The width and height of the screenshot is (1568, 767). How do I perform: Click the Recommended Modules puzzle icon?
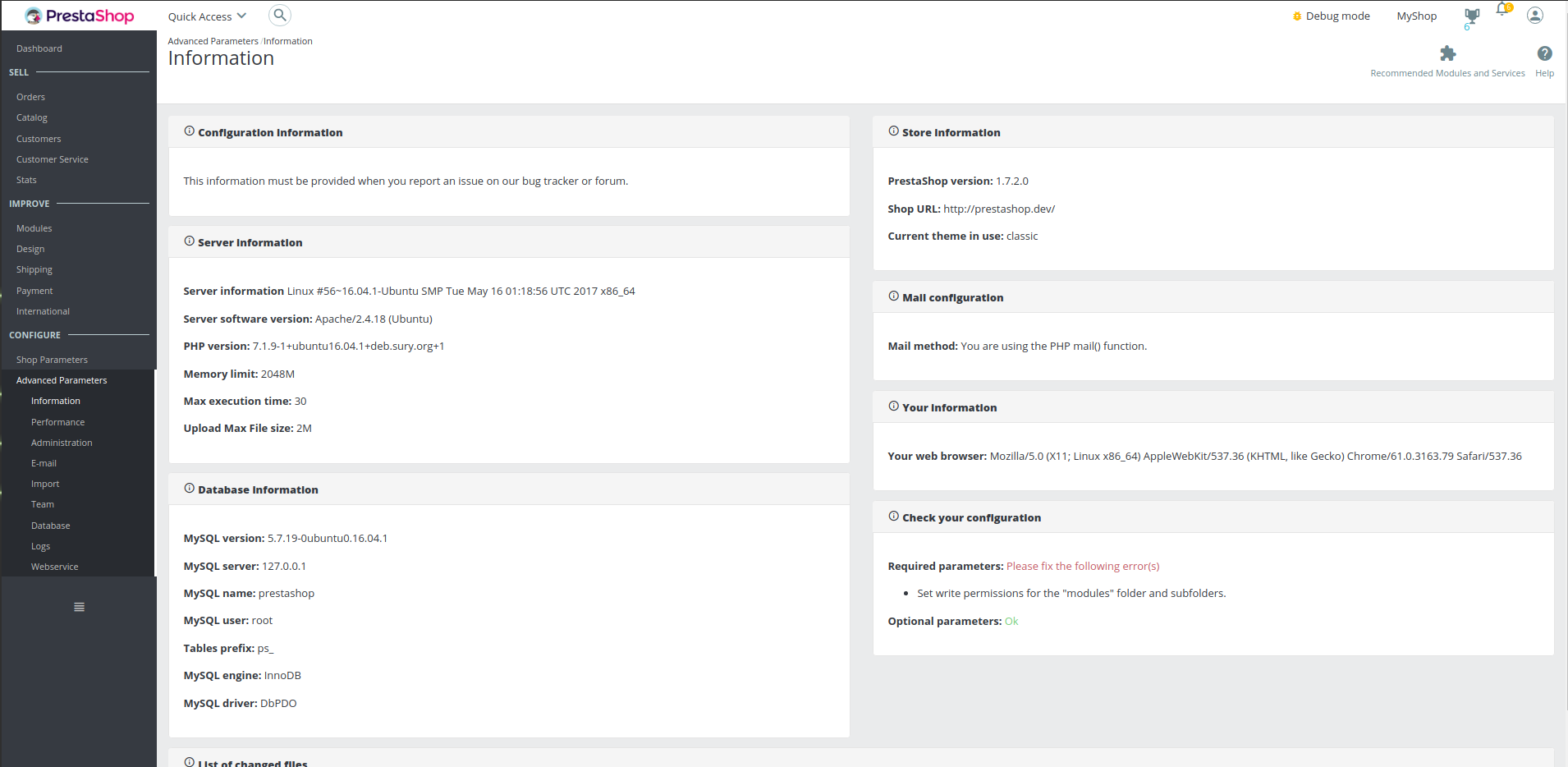click(1447, 54)
